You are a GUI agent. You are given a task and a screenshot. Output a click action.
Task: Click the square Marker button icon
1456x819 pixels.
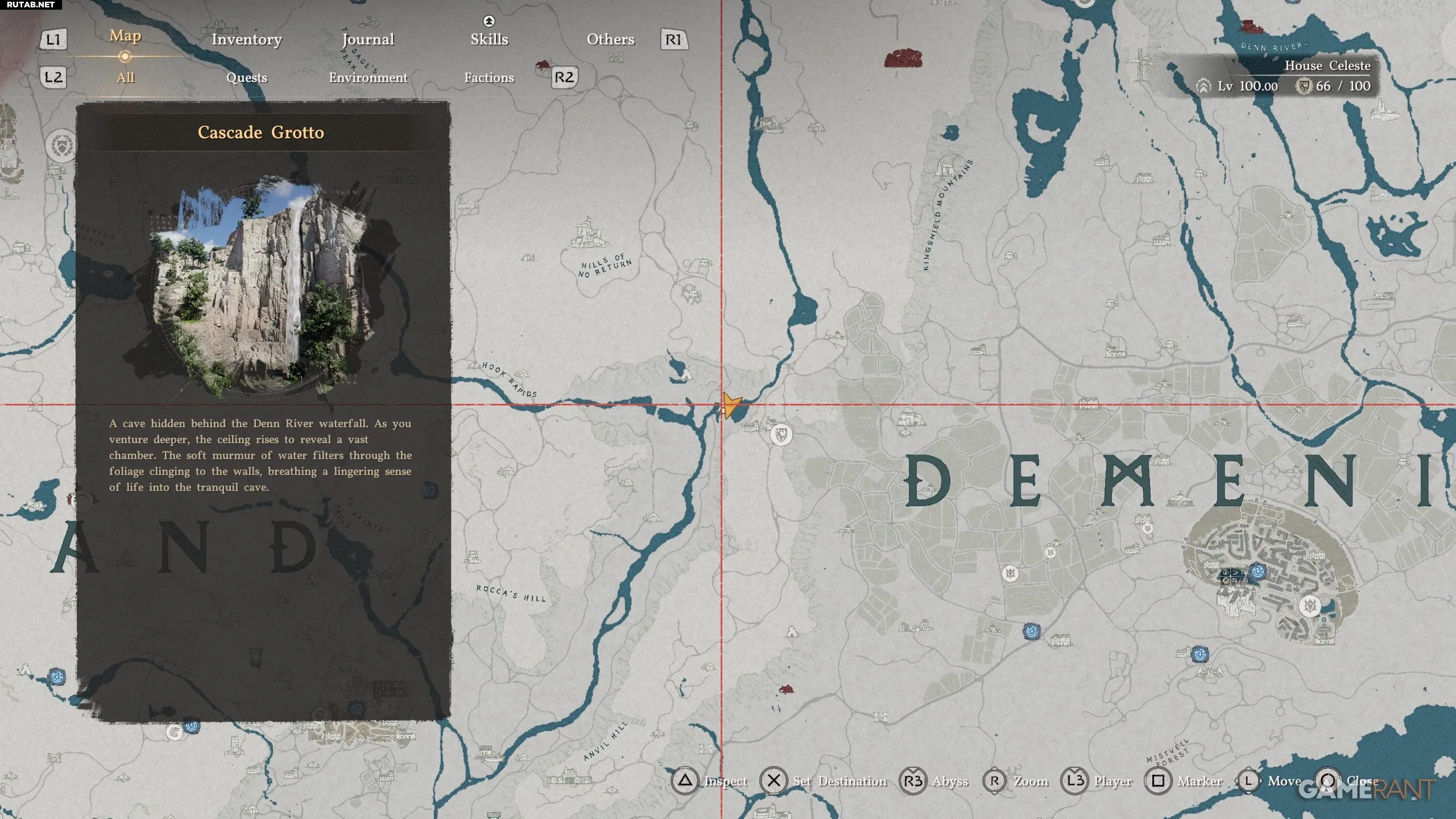pos(1158,781)
